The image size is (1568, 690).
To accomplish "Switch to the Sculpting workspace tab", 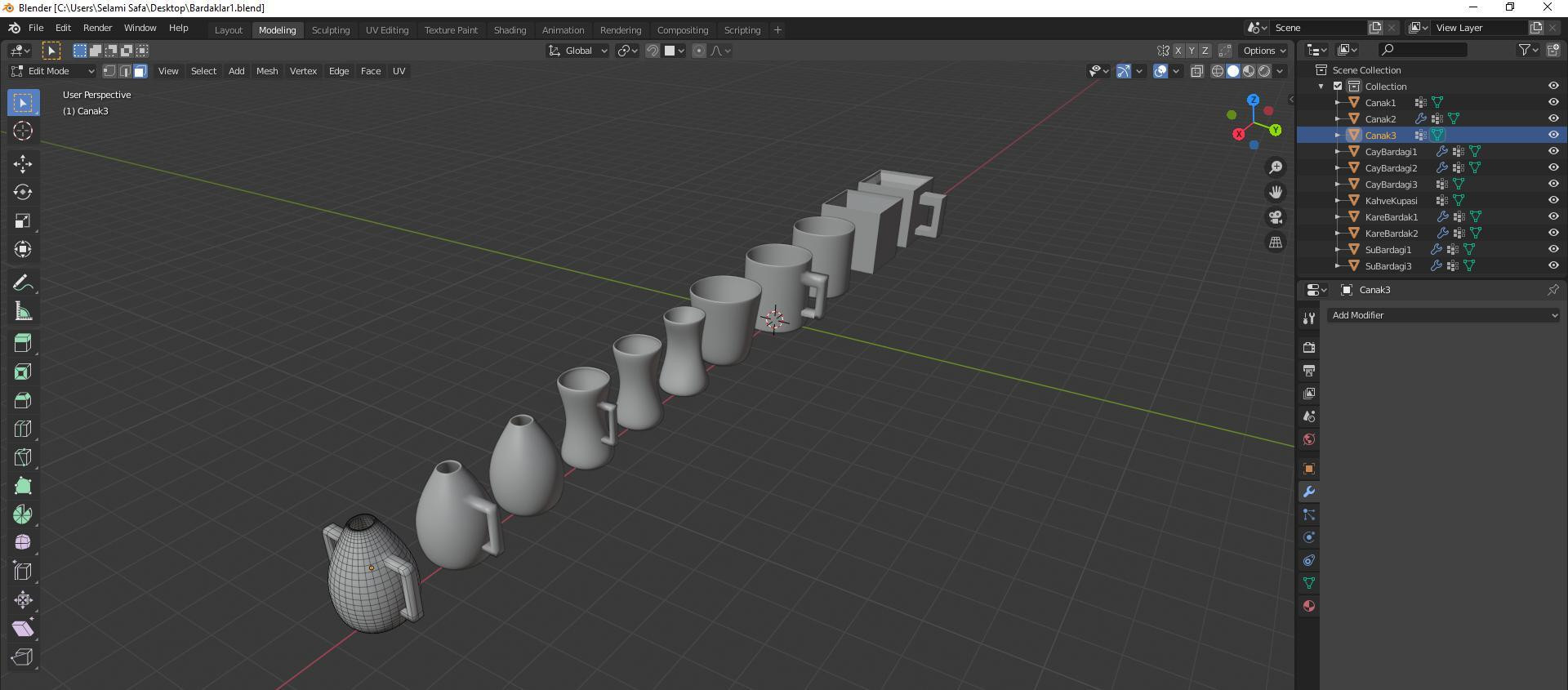I will pyautogui.click(x=330, y=30).
